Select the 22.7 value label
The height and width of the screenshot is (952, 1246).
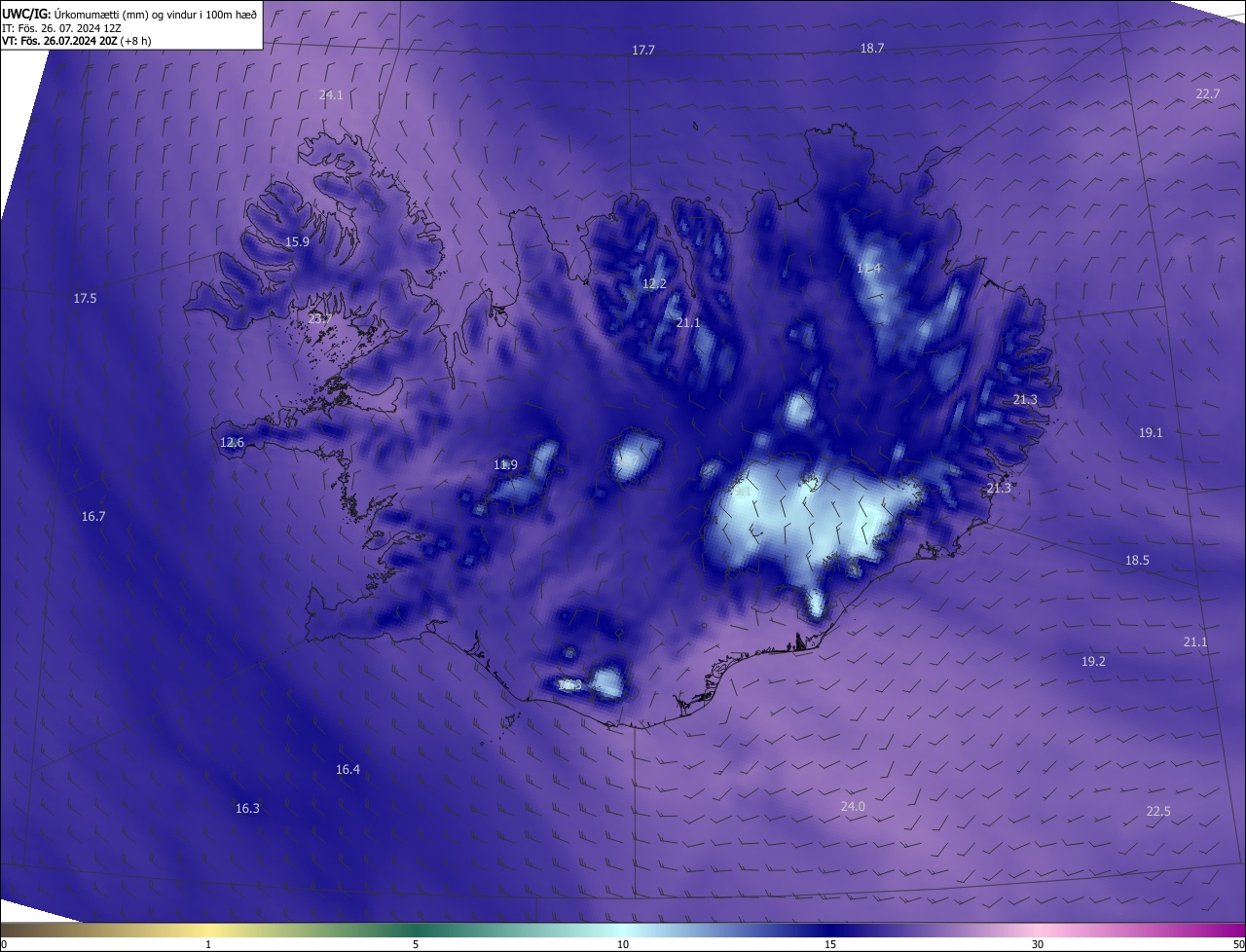click(1208, 93)
